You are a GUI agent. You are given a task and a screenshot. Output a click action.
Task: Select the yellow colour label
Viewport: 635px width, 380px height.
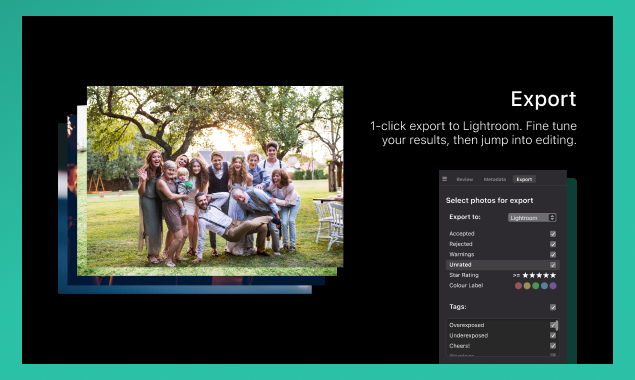[x=527, y=286]
